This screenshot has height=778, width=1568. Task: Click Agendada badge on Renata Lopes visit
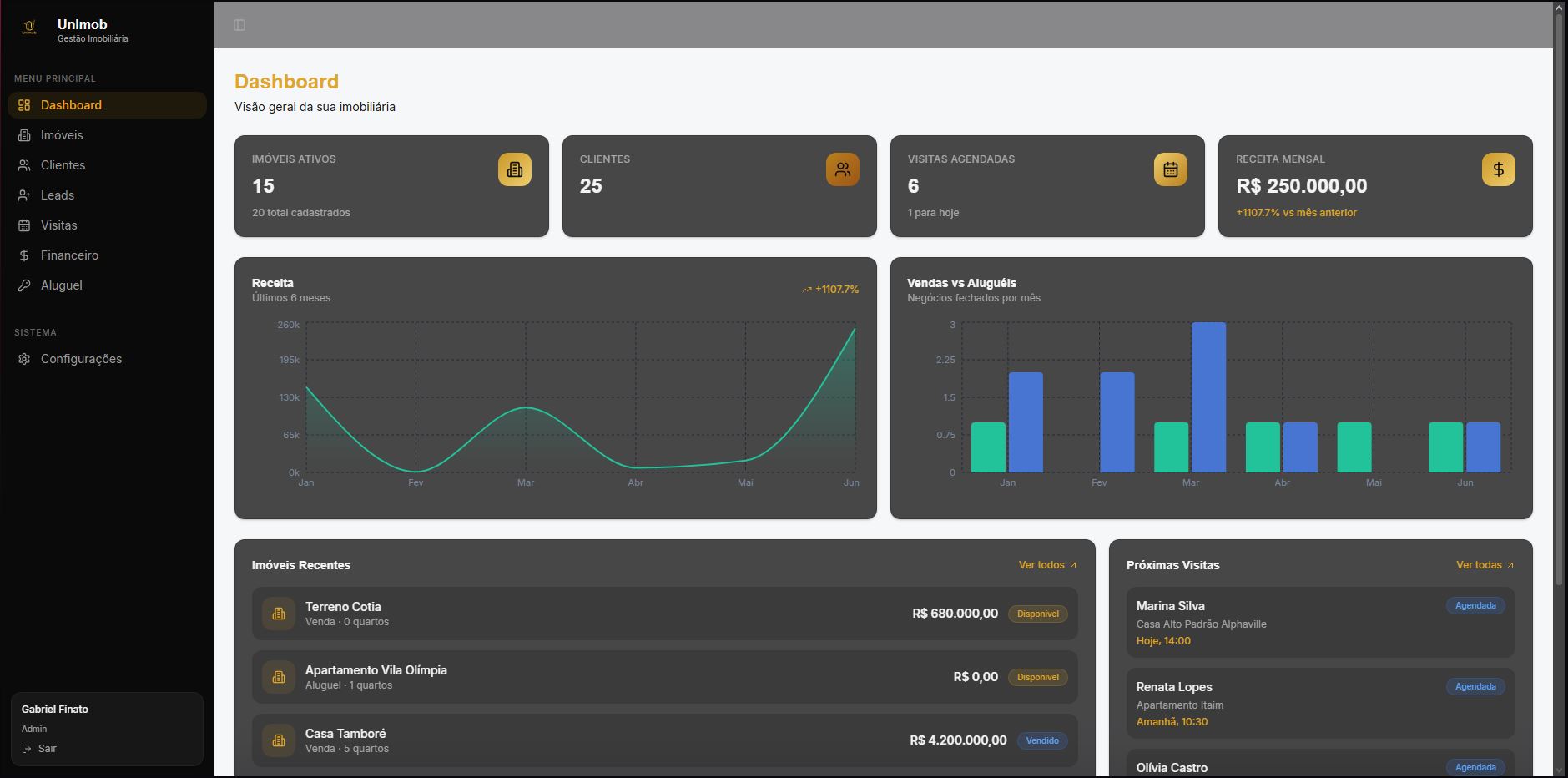coord(1475,686)
